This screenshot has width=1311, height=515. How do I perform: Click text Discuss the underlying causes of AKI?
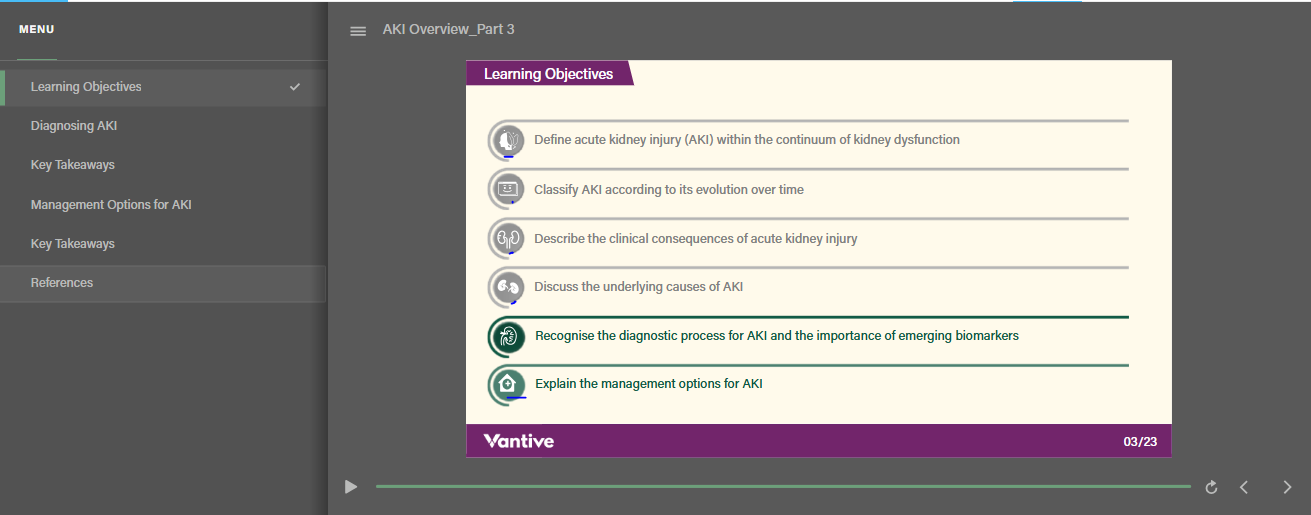(x=638, y=287)
